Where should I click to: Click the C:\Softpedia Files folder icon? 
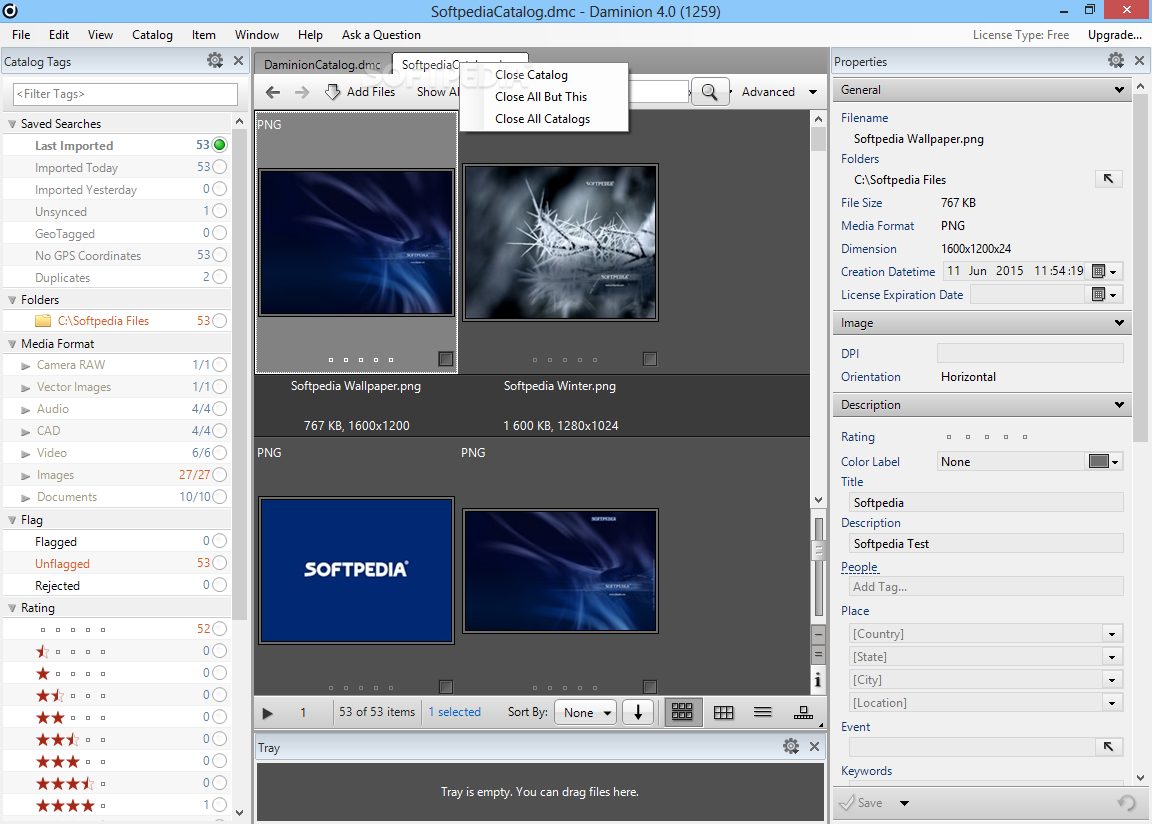(43, 321)
